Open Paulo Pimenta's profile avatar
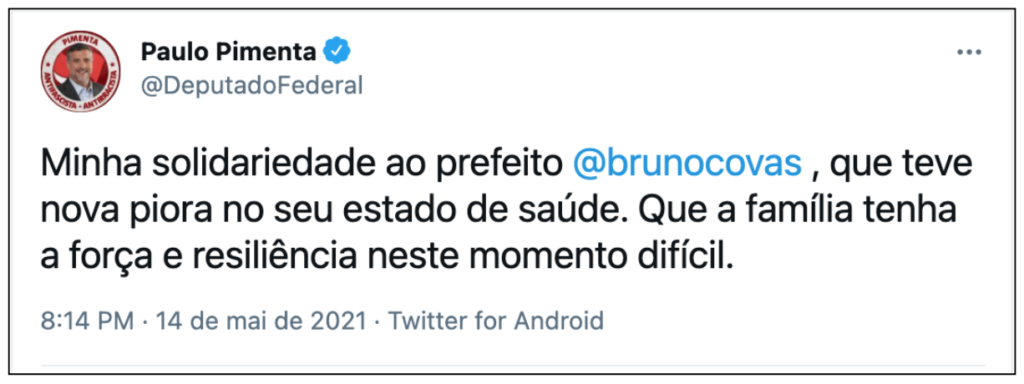 point(81,70)
